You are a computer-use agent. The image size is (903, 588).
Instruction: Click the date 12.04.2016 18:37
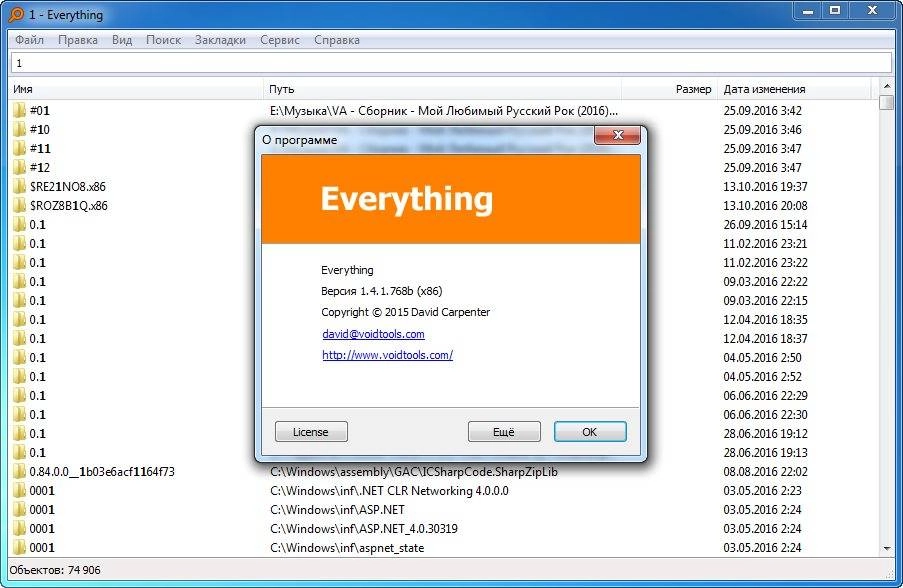765,339
